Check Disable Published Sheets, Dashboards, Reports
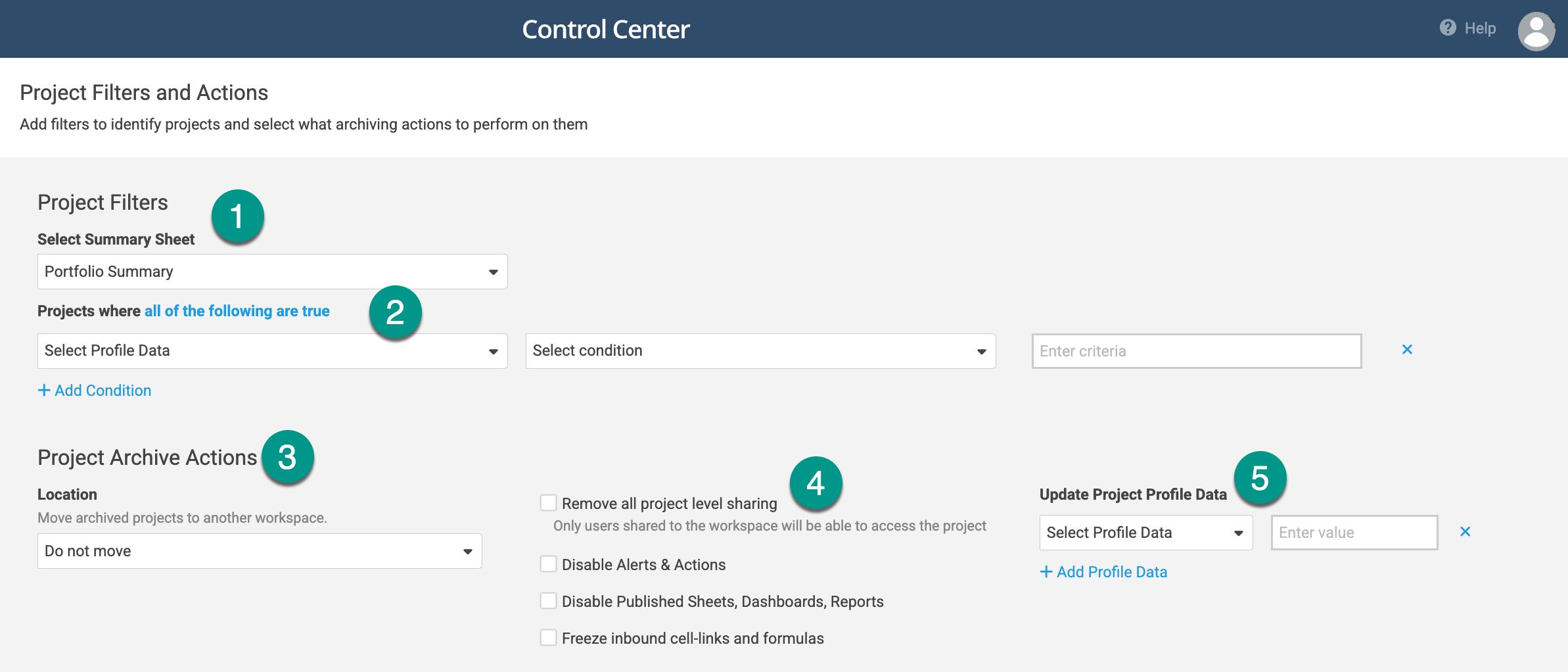This screenshot has width=1568, height=672. (x=548, y=600)
